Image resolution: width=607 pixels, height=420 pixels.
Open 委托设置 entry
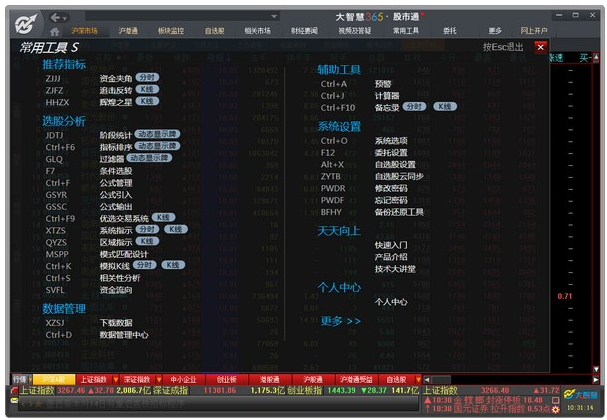click(391, 153)
